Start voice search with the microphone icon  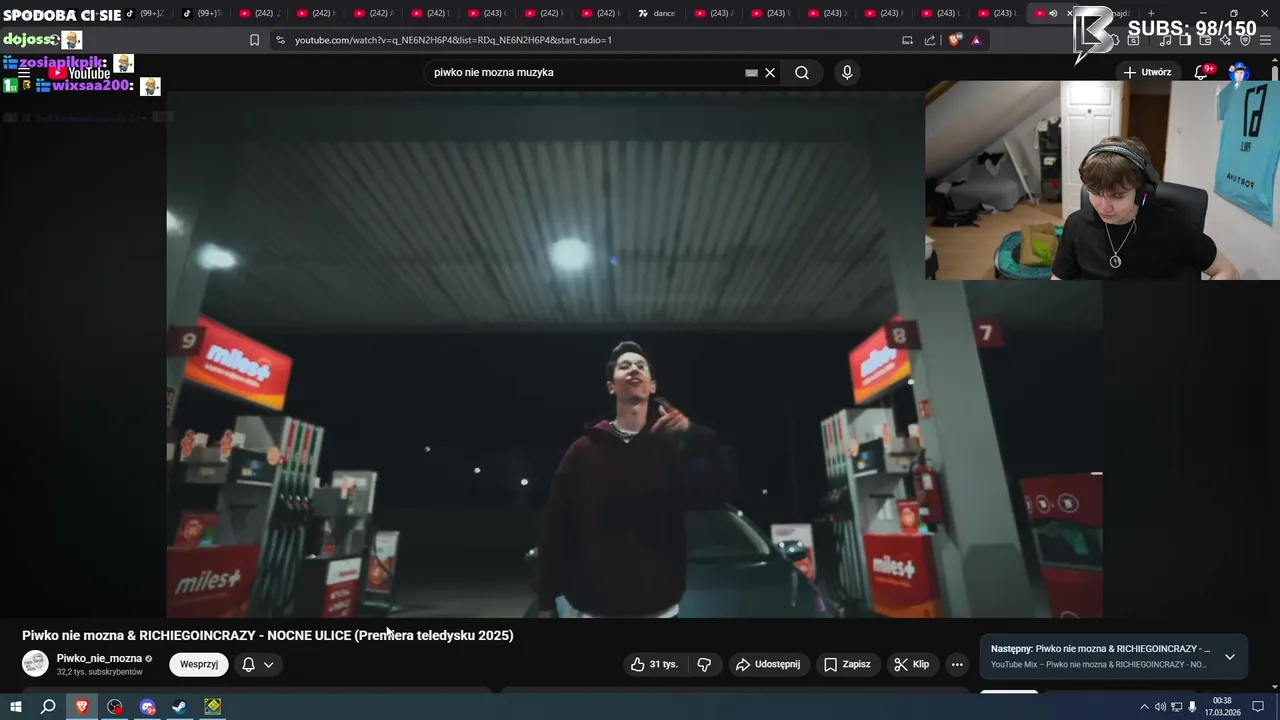[847, 72]
